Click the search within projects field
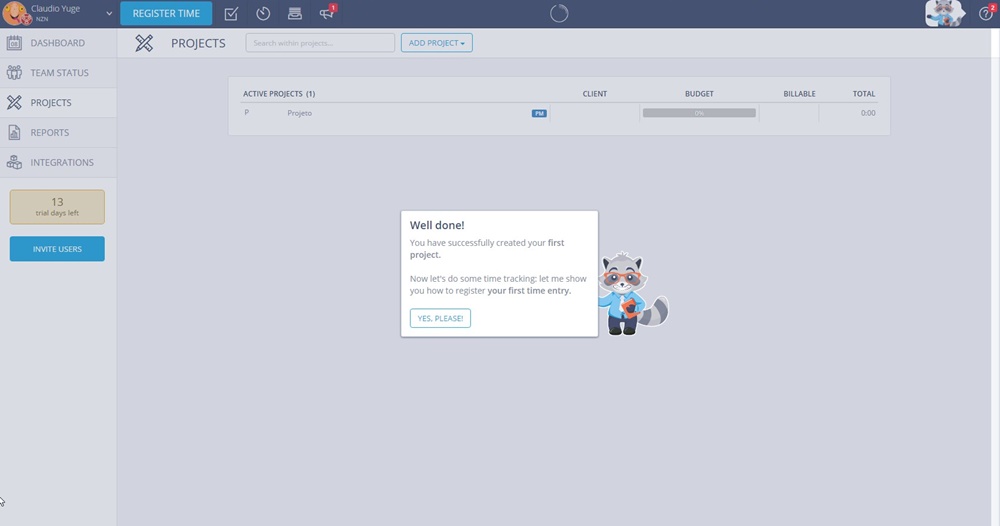This screenshot has width=1000, height=526. [x=320, y=43]
